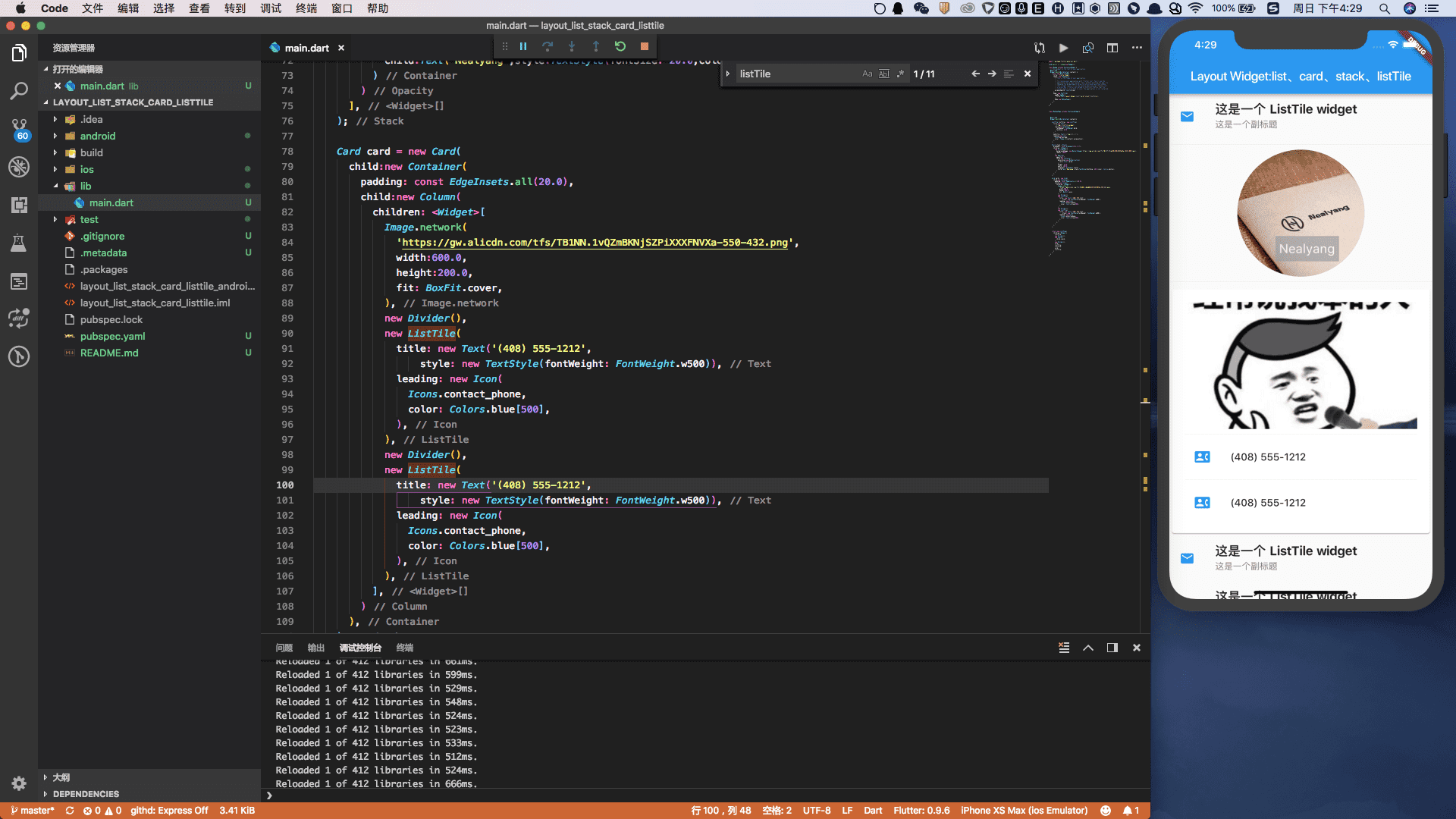Open the Search view in activity bar
Screen dimensions: 1456x819
coord(19,91)
